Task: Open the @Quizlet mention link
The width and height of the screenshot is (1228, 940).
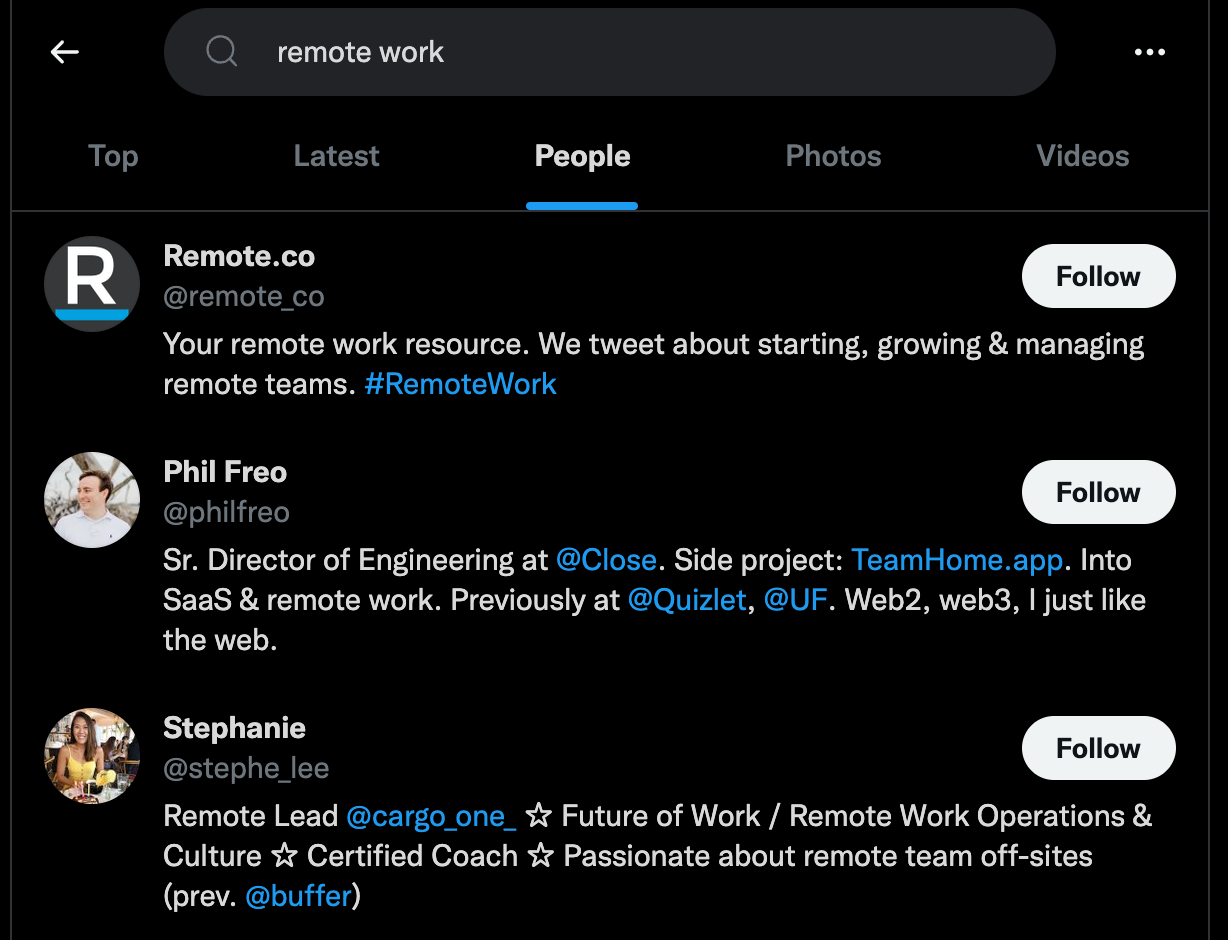Action: [687, 600]
